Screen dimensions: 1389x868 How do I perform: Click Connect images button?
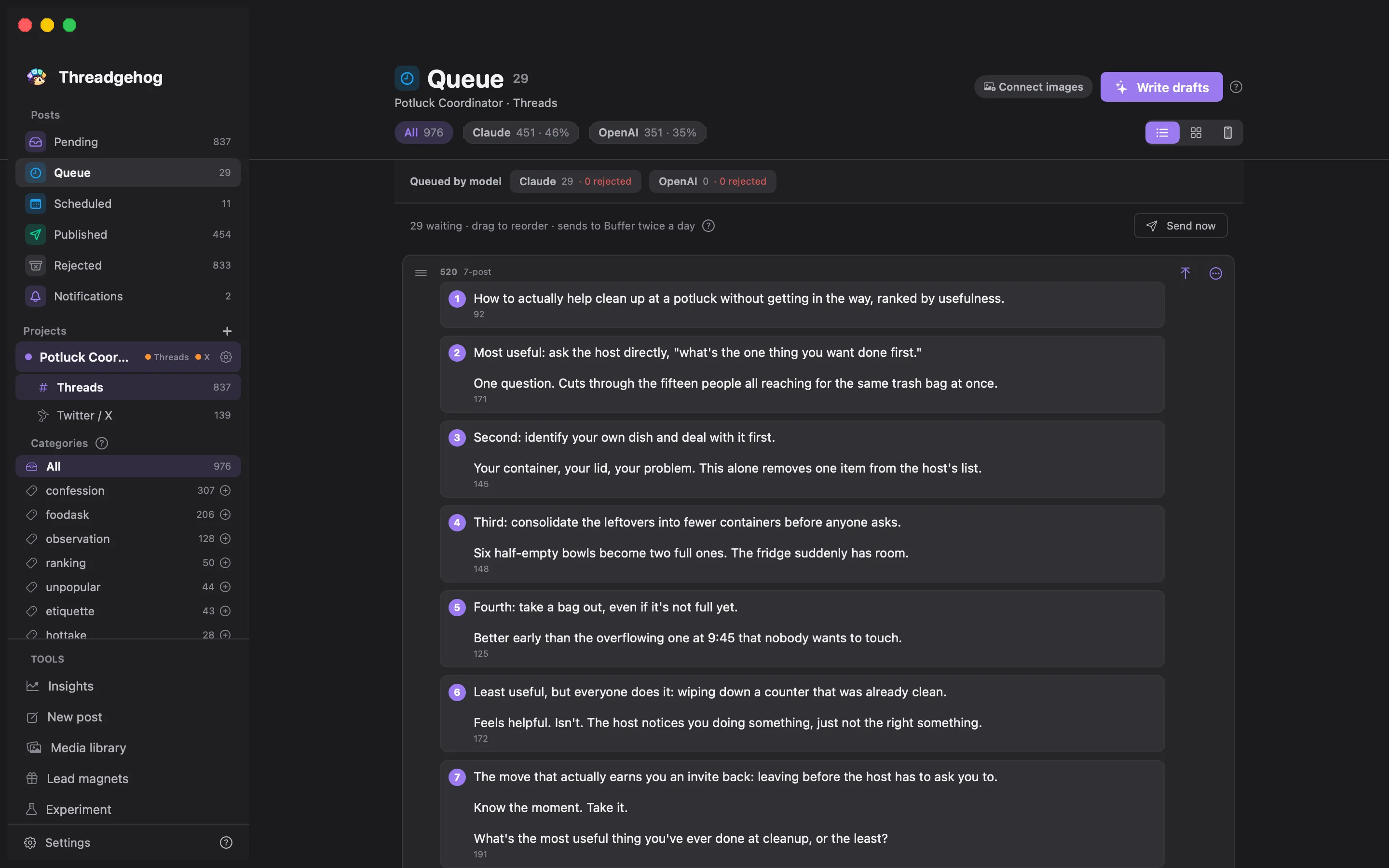tap(1033, 87)
